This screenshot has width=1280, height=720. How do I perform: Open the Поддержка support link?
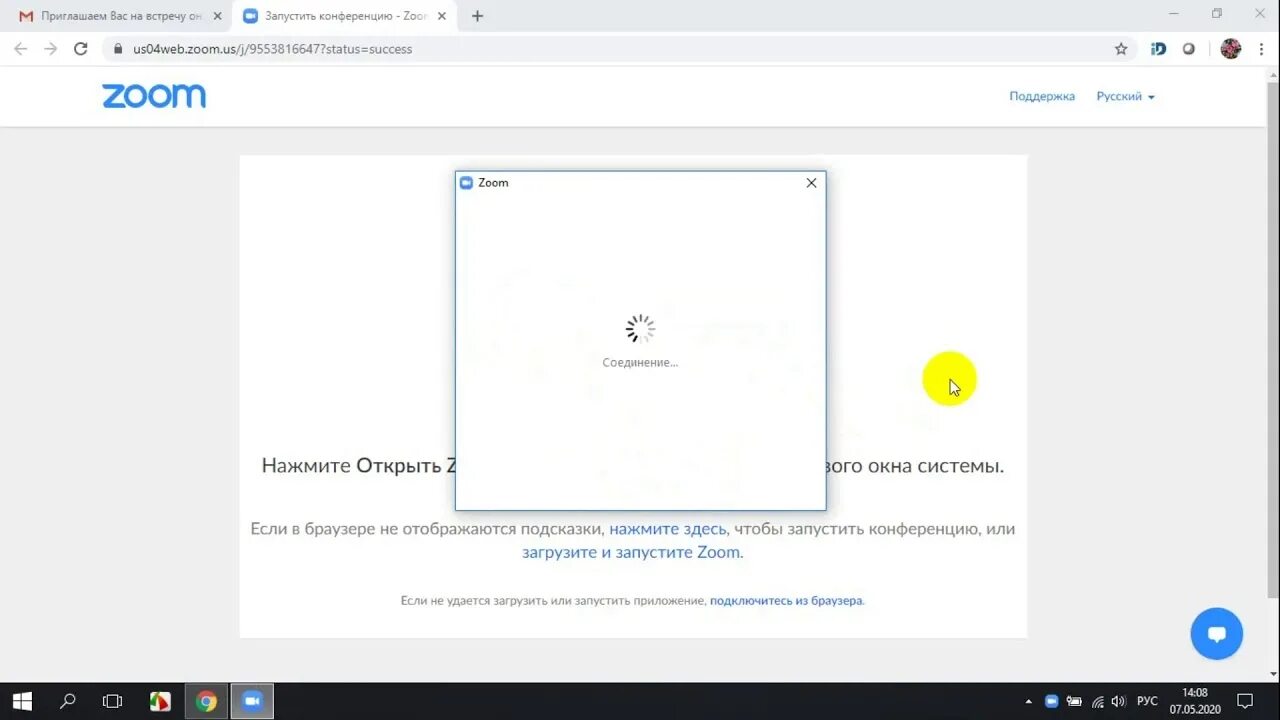(1042, 96)
